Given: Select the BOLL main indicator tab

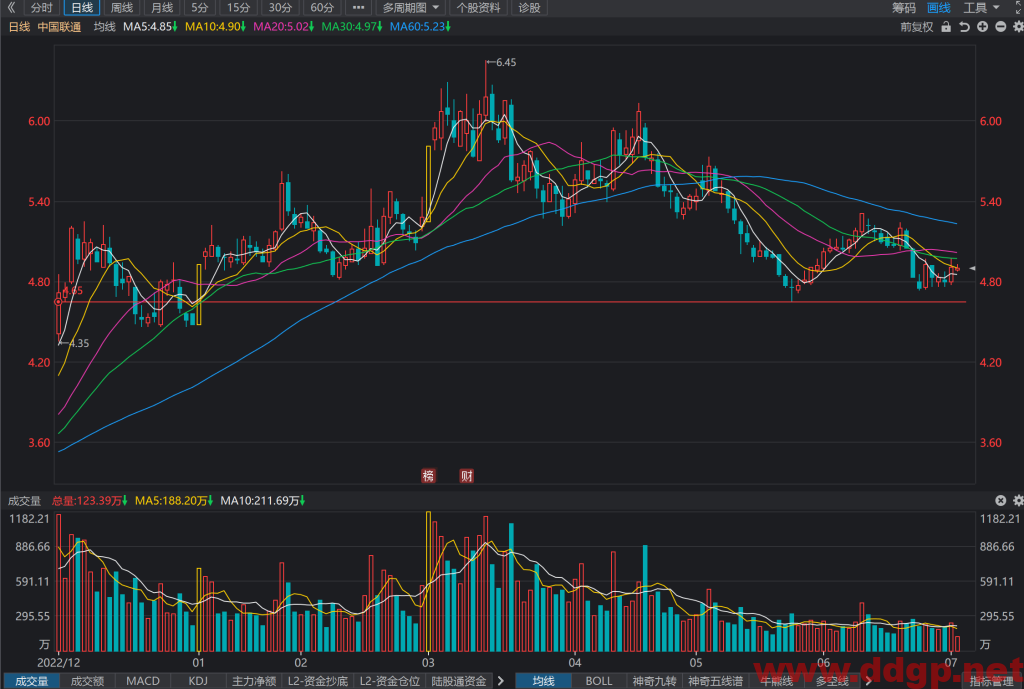Looking at the screenshot, I should pyautogui.click(x=599, y=681).
